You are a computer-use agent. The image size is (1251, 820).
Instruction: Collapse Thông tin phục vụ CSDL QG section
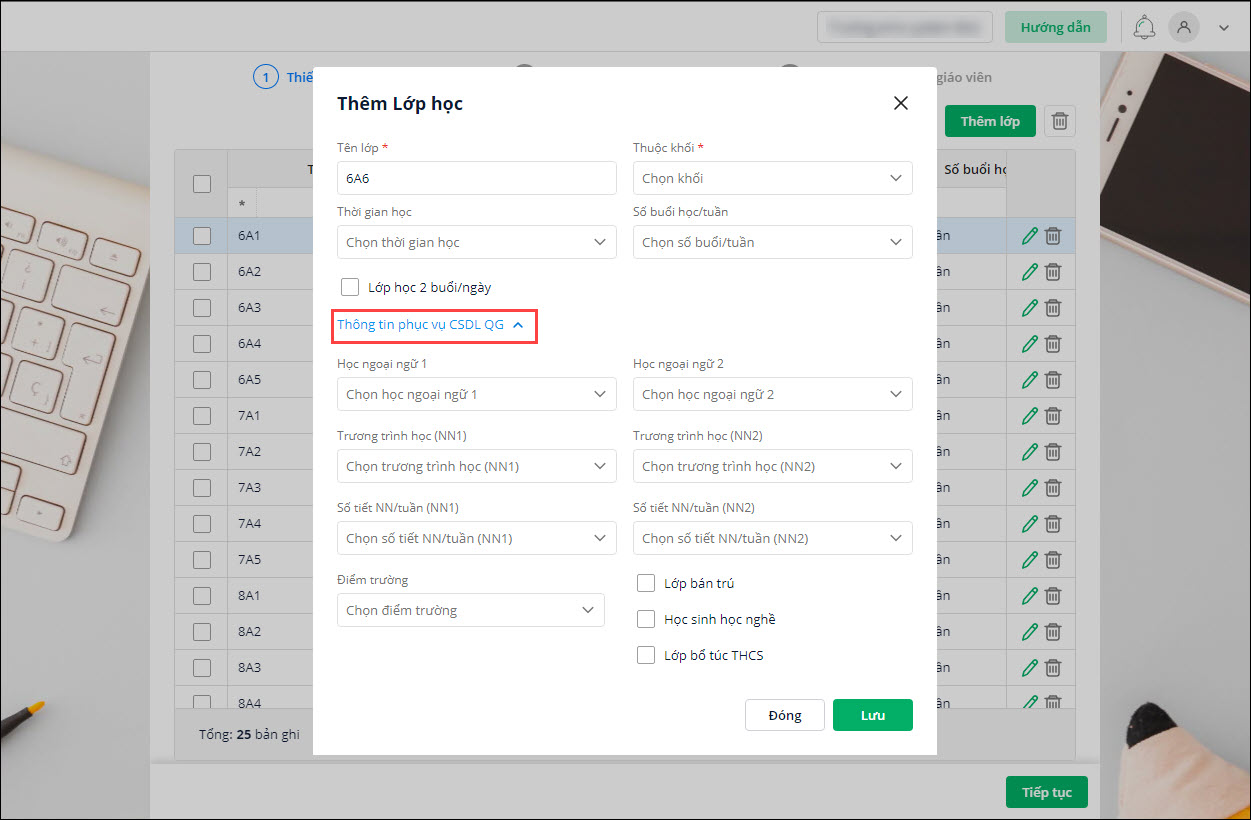(x=431, y=325)
